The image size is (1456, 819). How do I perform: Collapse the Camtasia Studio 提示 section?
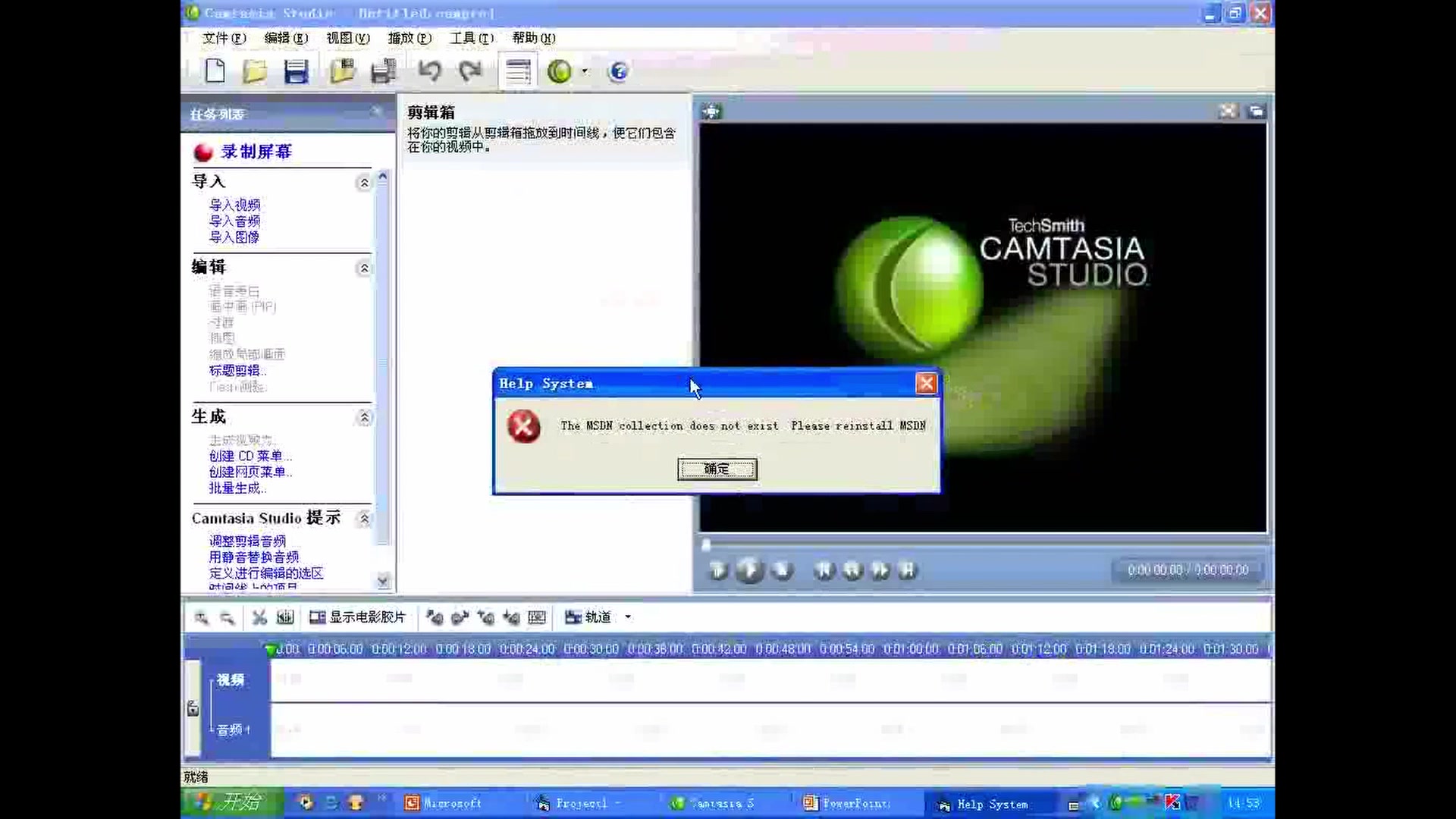(x=364, y=519)
